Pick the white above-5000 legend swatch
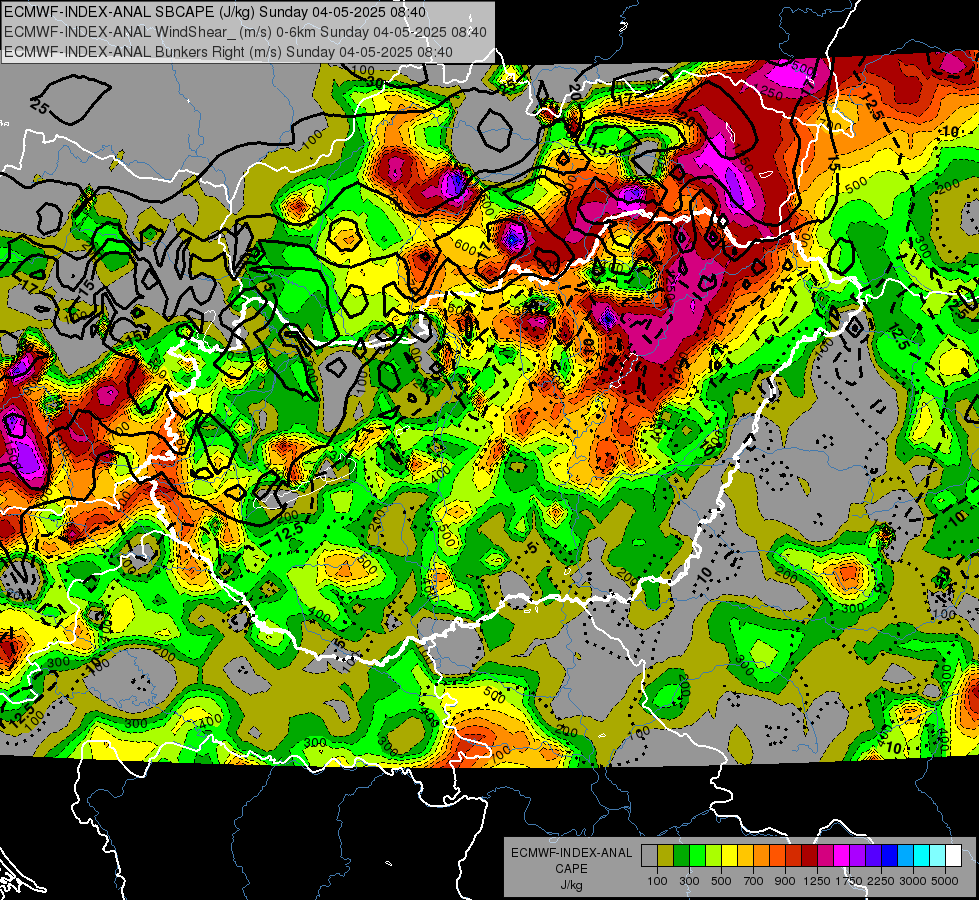Viewport: 979px width, 900px height. [953, 856]
